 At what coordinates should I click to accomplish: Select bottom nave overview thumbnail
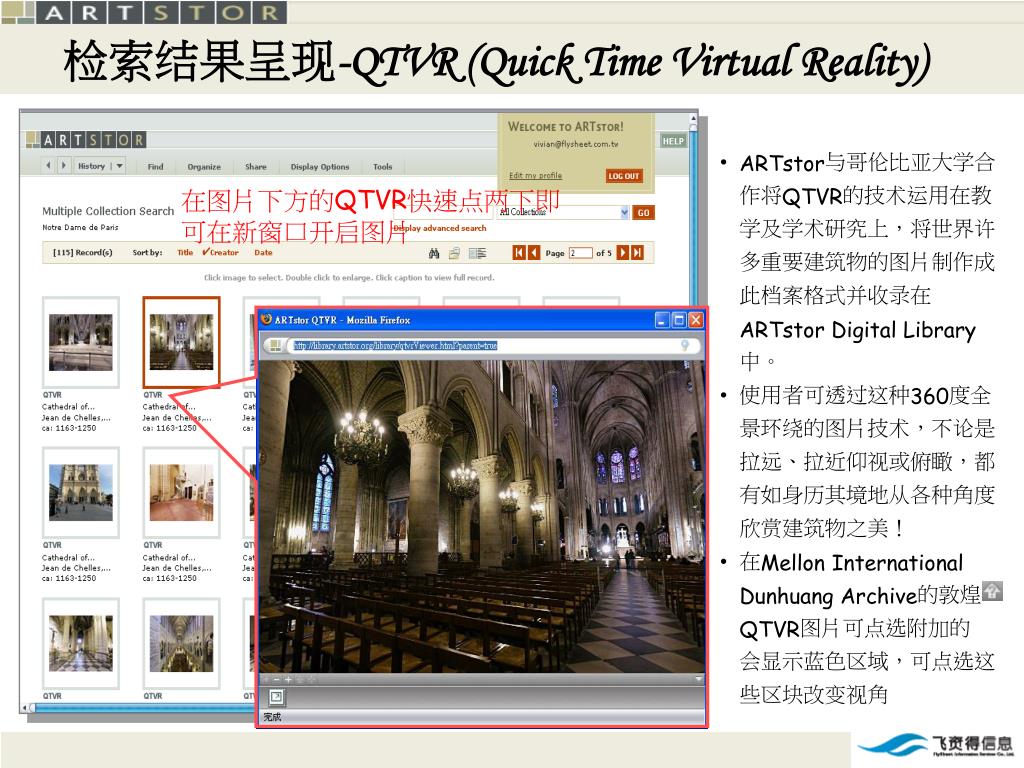[x=182, y=643]
